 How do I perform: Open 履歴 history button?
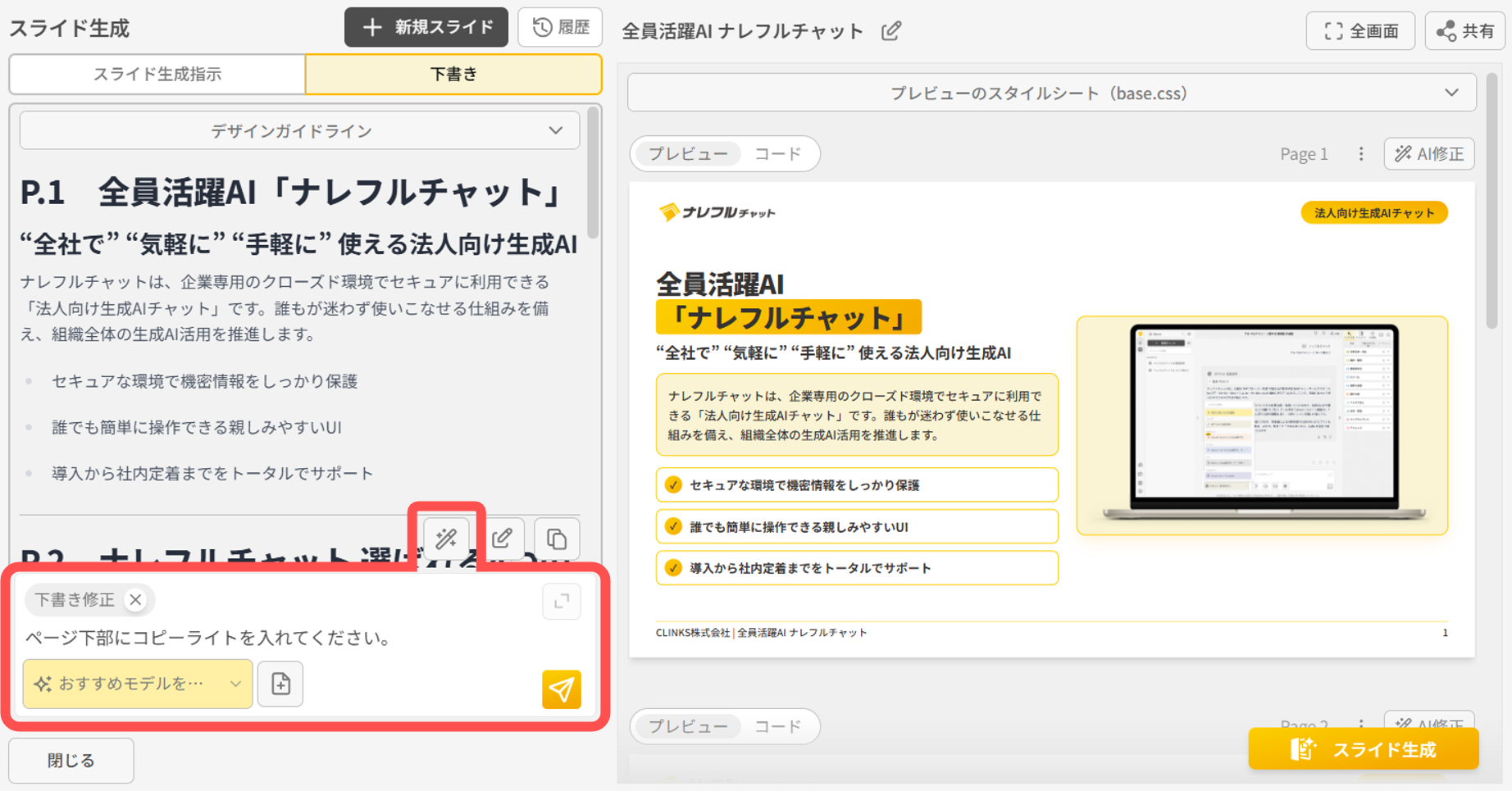click(561, 27)
